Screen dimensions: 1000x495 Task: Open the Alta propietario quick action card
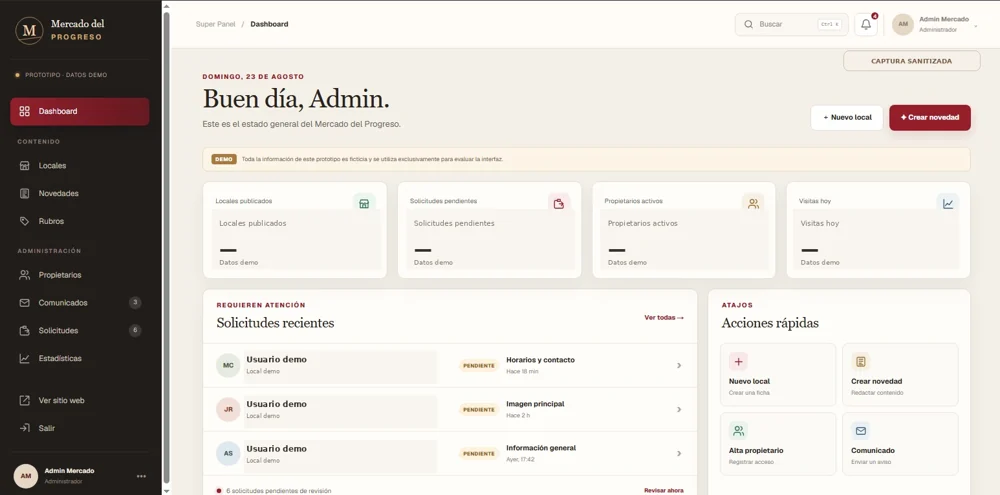[778, 444]
